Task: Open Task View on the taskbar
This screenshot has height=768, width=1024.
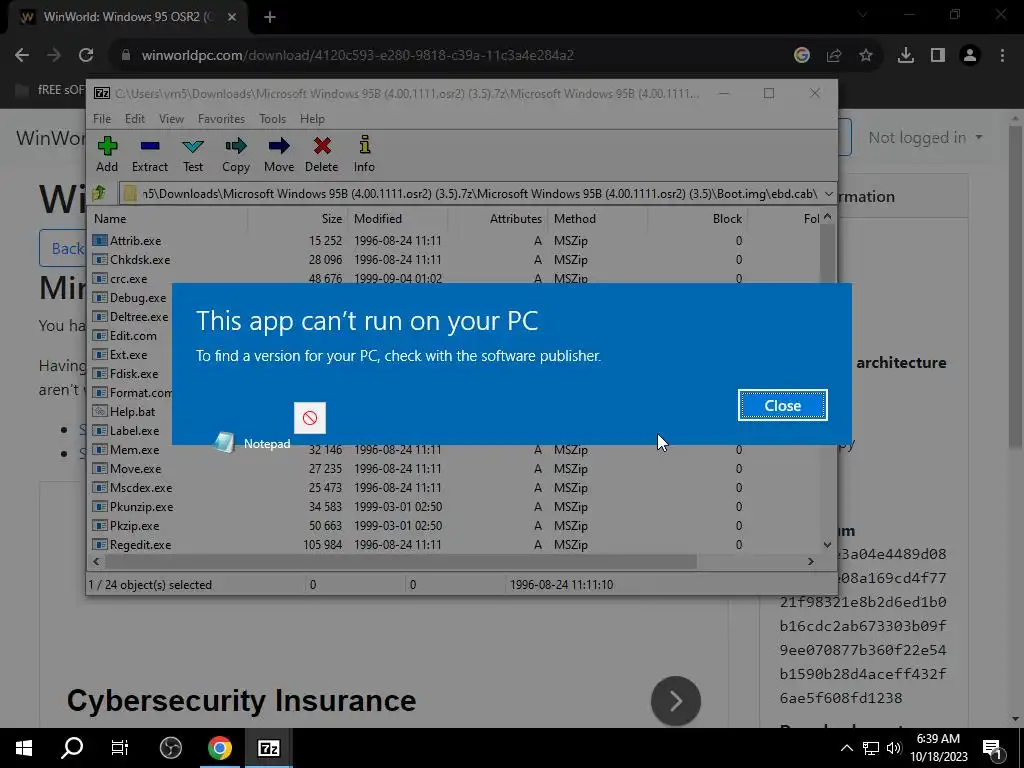Action: (x=120, y=748)
